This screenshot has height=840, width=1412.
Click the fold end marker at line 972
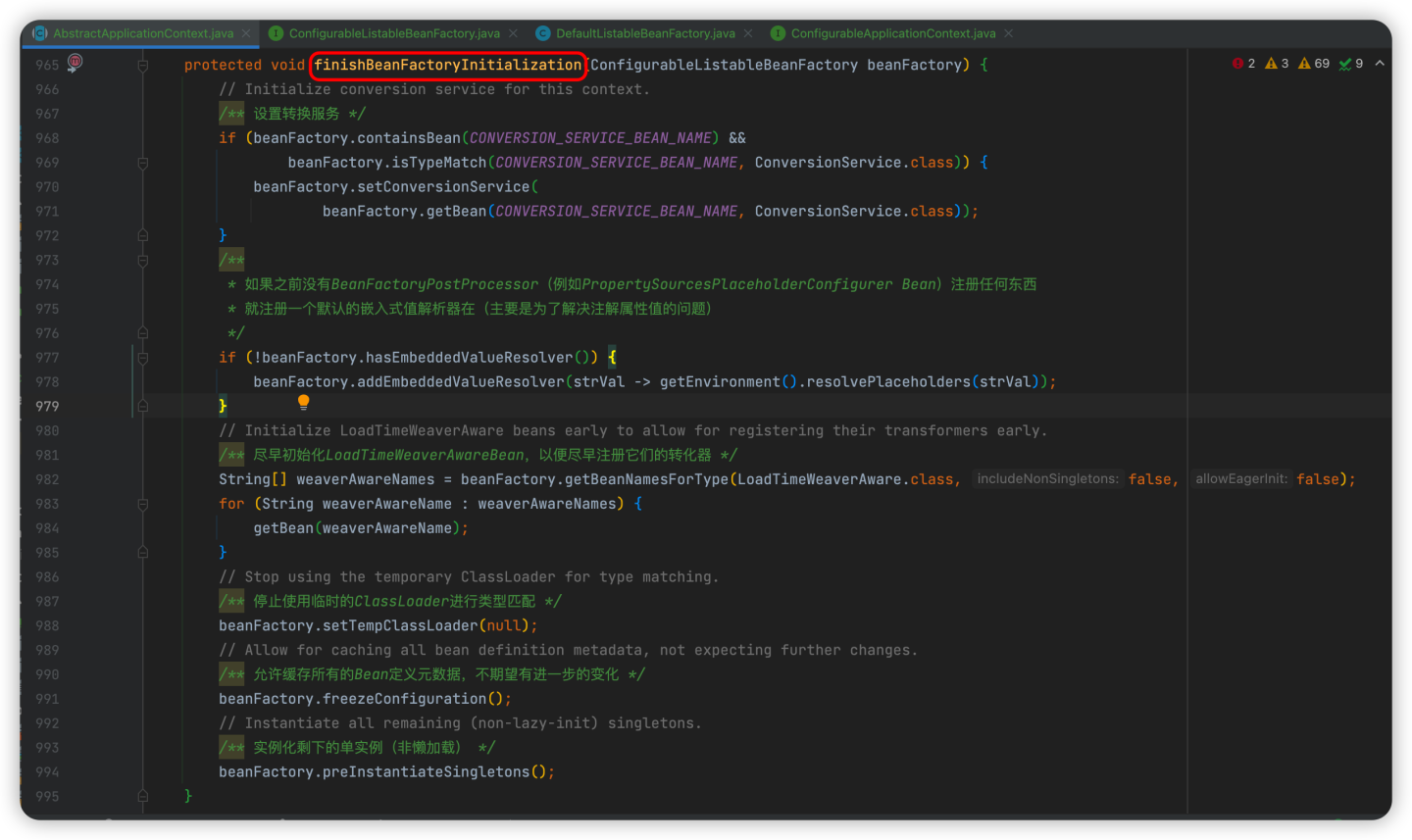click(142, 236)
